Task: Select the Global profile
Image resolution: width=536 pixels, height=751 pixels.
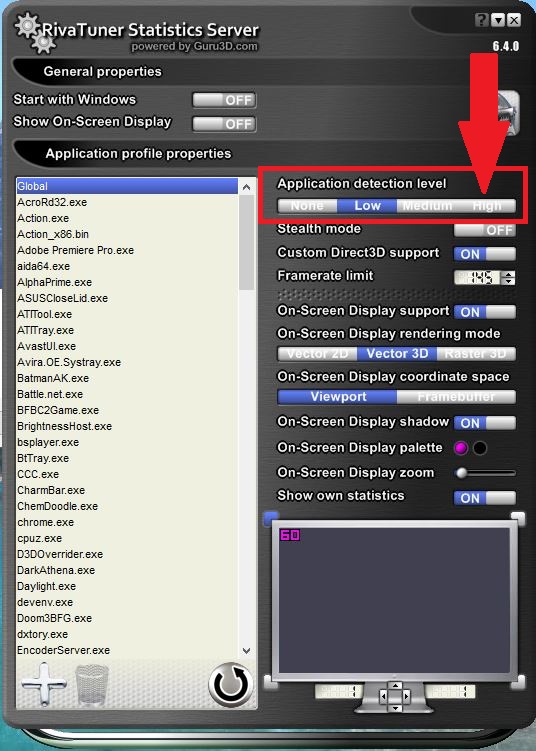Action: (127, 186)
